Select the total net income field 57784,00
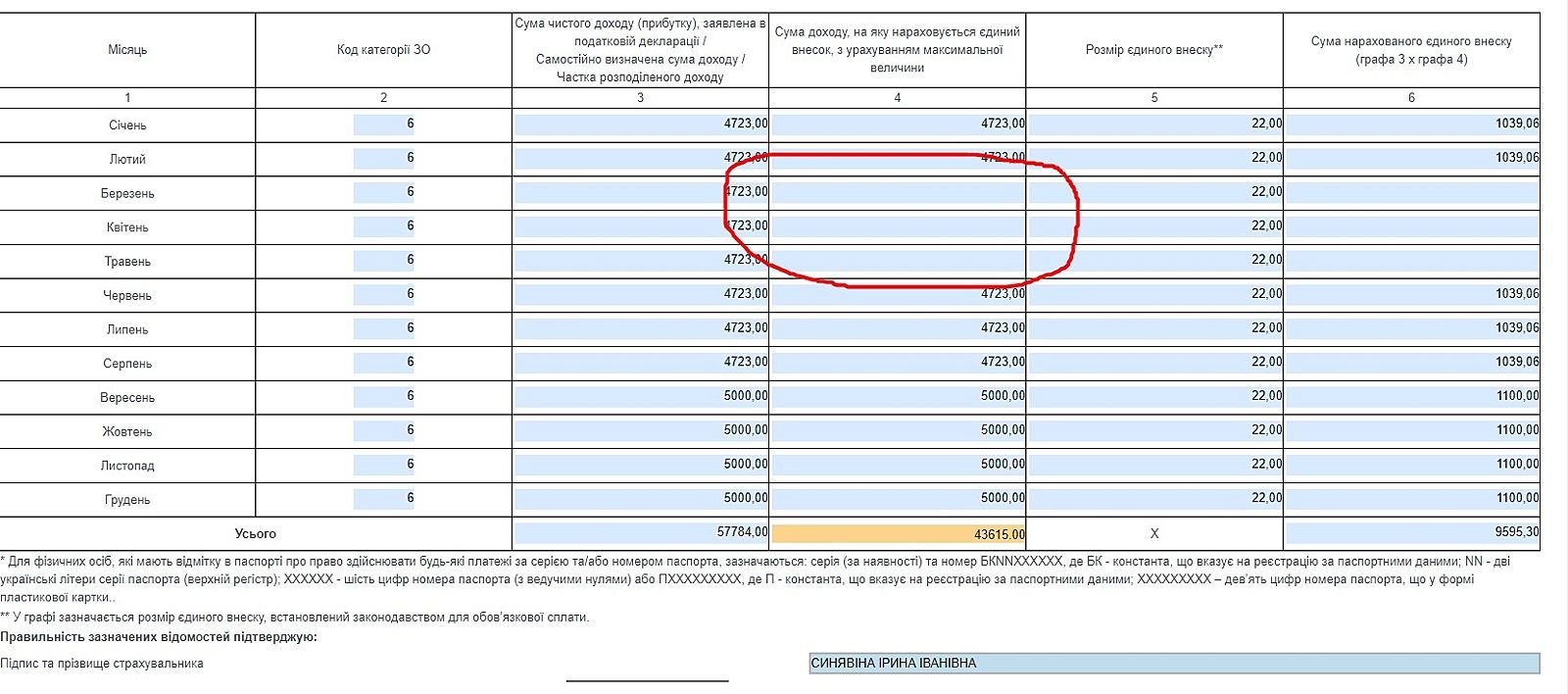 [641, 533]
